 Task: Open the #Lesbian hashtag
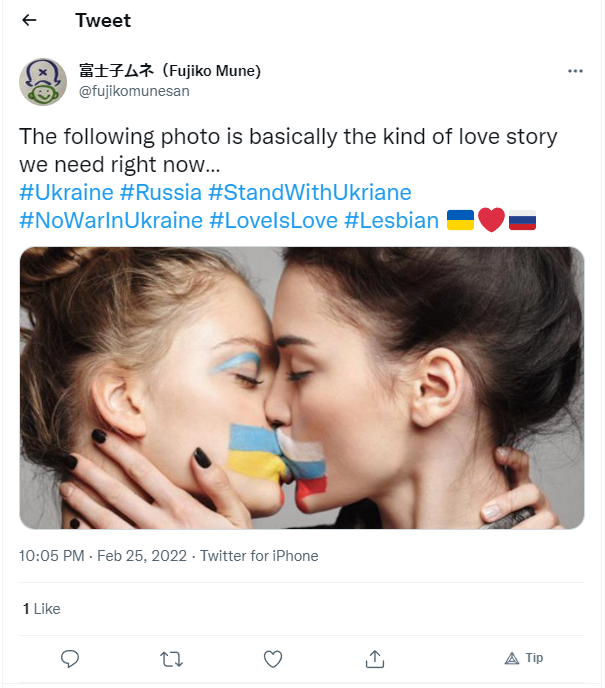pyautogui.click(x=391, y=220)
